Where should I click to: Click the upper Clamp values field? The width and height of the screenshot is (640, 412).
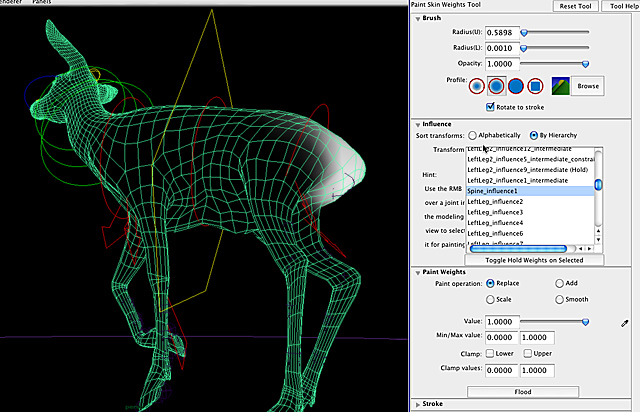point(537,370)
